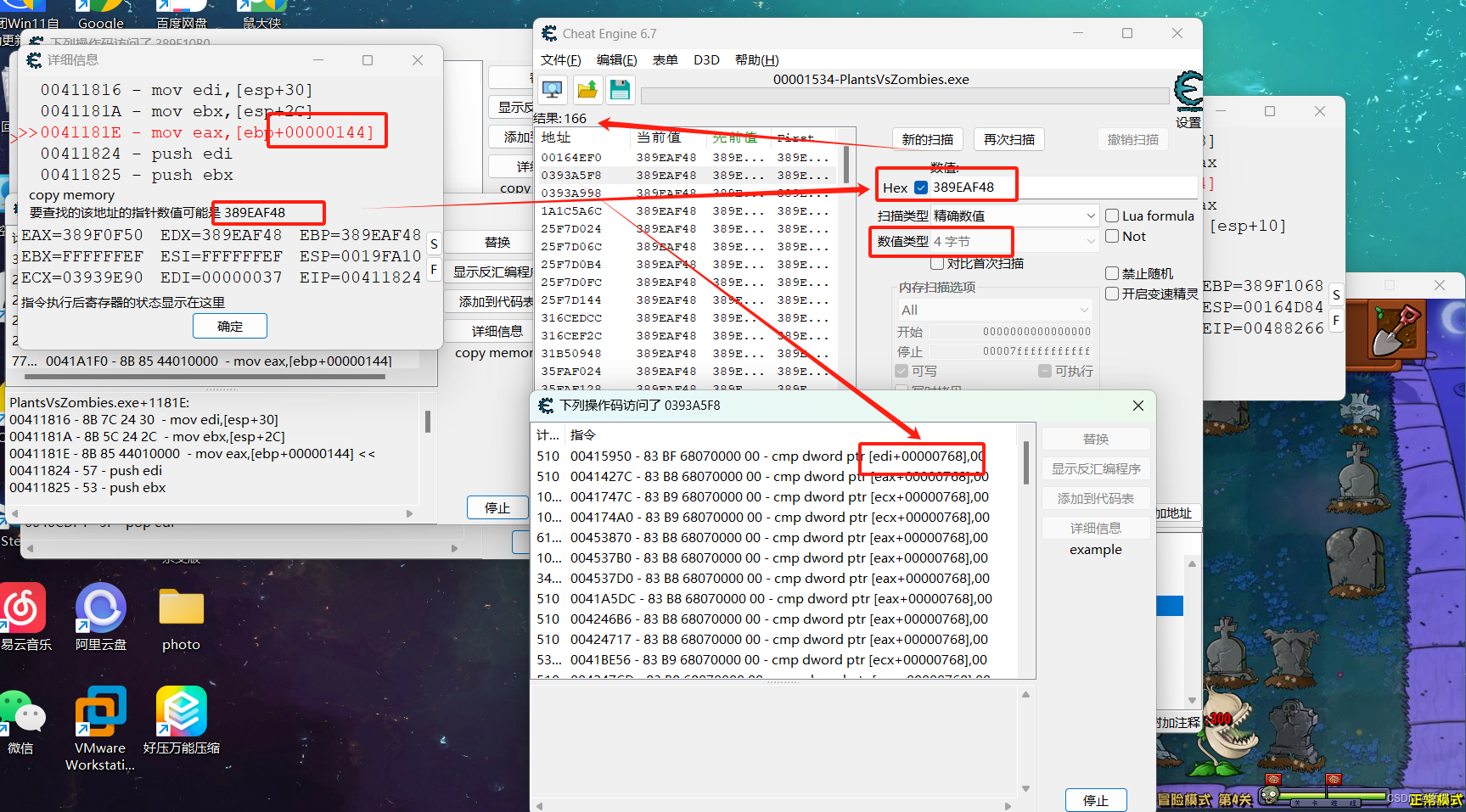Open the 文件(F) menu
The image size is (1466, 812).
tap(561, 59)
